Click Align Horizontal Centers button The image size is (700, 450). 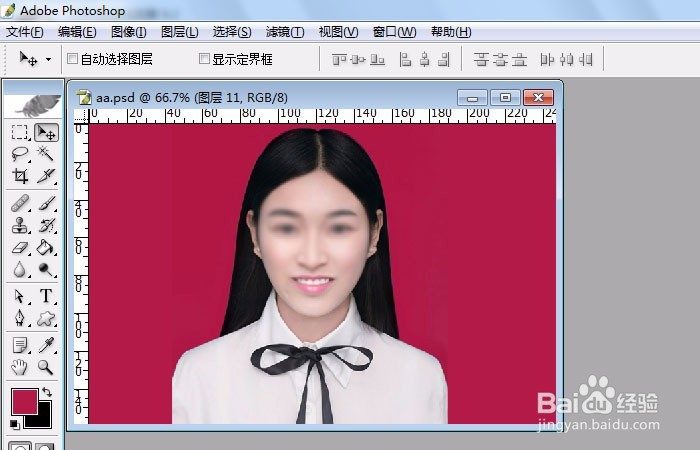(424, 59)
